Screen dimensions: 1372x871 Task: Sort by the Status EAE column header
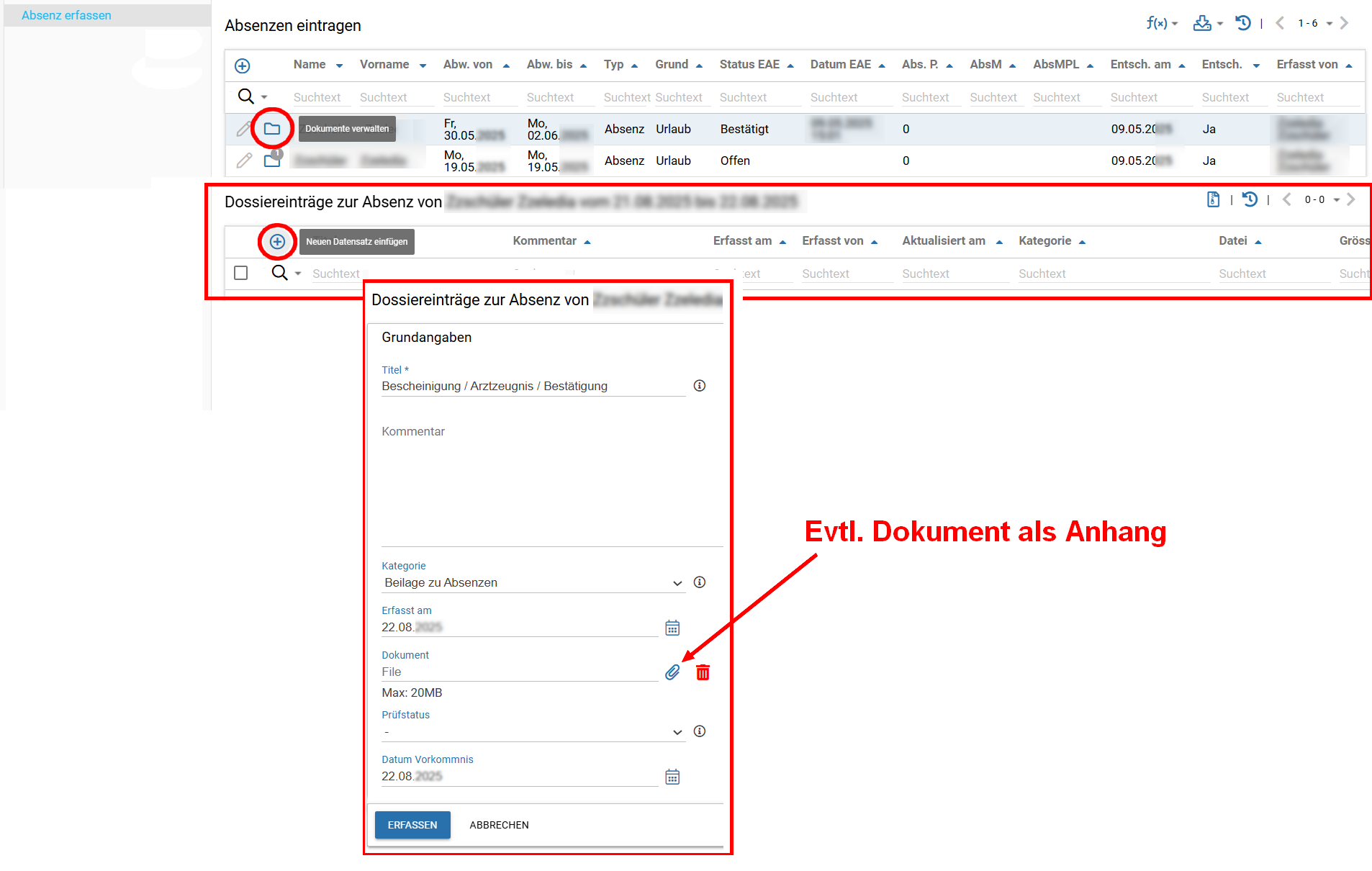(x=749, y=65)
